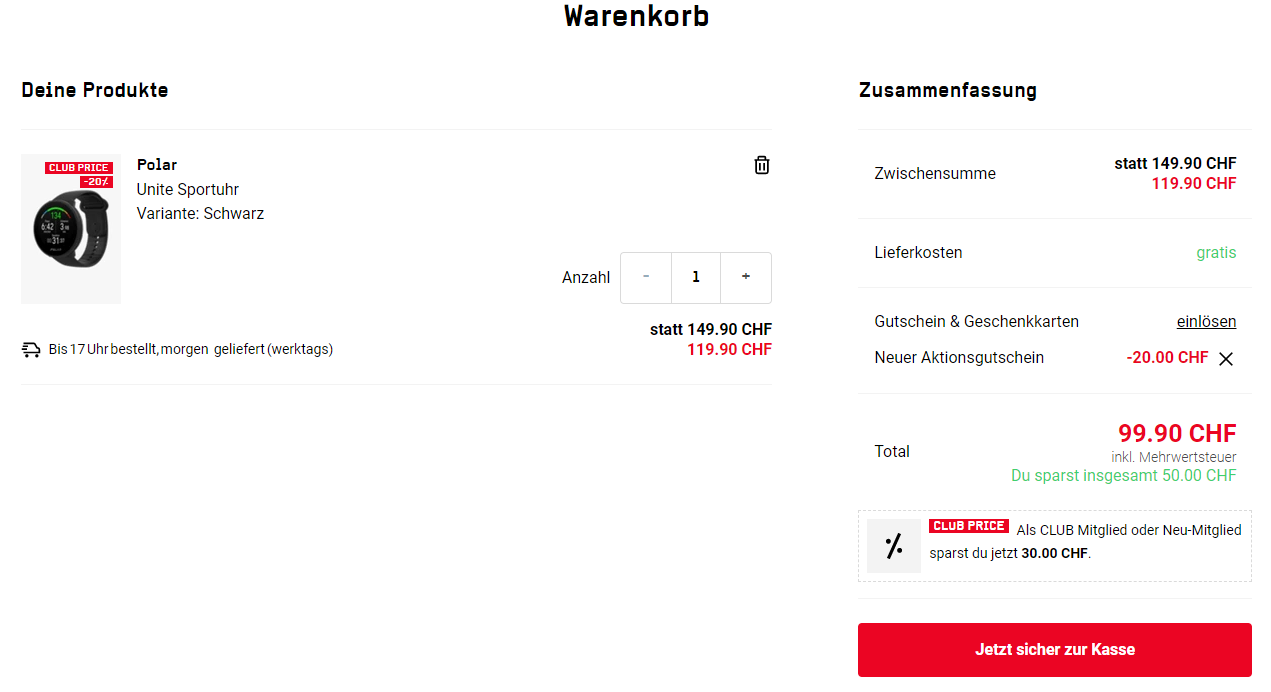Delete the Polar watch from cart

pyautogui.click(x=762, y=165)
